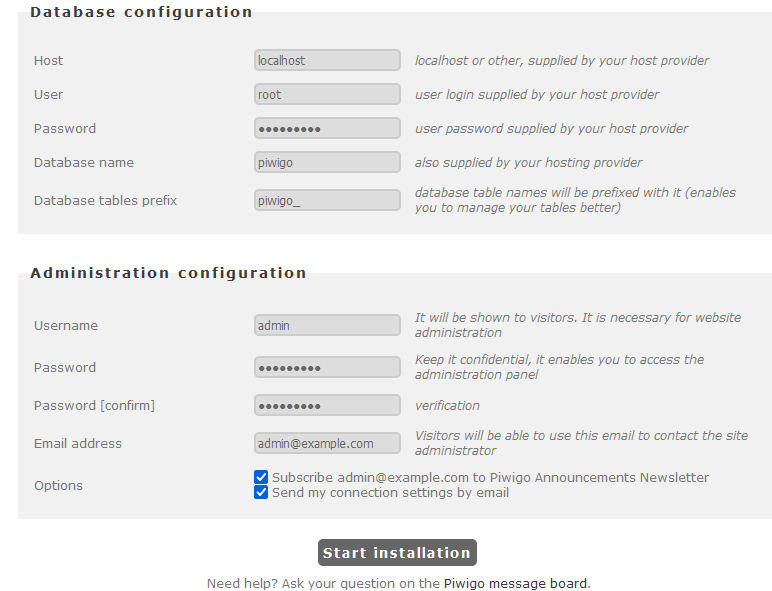The width and height of the screenshot is (772, 591).
Task: Focus the database User field containing root
Action: pos(327,94)
